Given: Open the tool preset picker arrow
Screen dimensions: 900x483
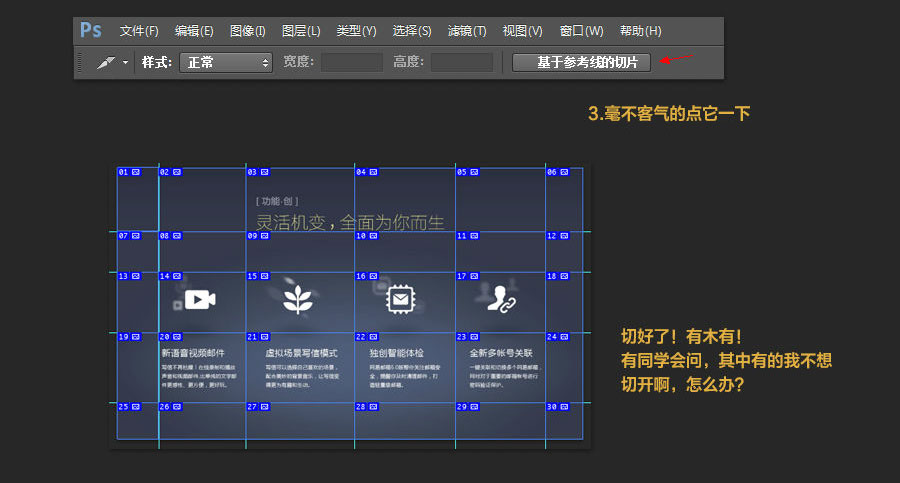Looking at the screenshot, I should 126,63.
